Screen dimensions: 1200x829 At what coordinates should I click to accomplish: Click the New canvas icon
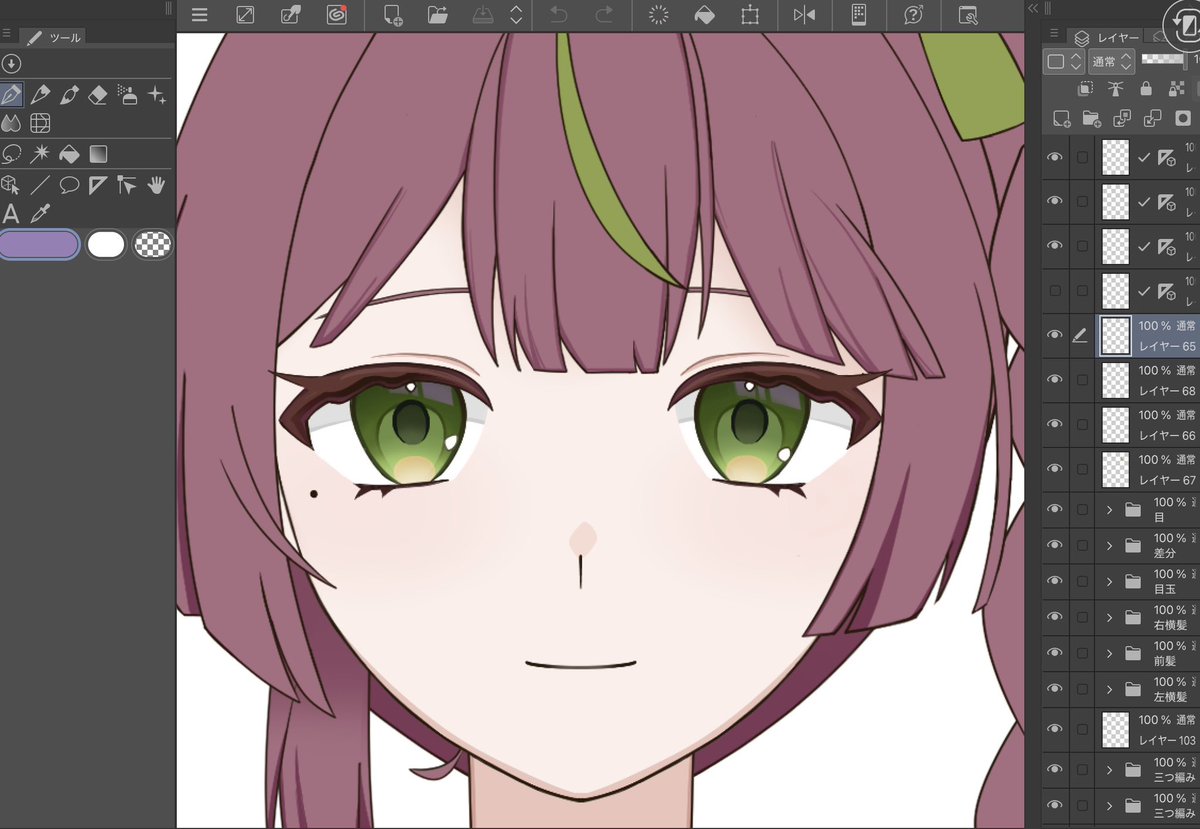pyautogui.click(x=393, y=15)
